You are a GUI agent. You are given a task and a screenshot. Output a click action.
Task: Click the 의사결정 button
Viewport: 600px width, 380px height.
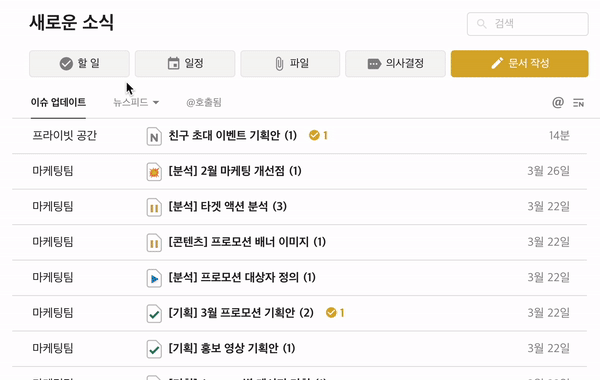pyautogui.click(x=395, y=64)
